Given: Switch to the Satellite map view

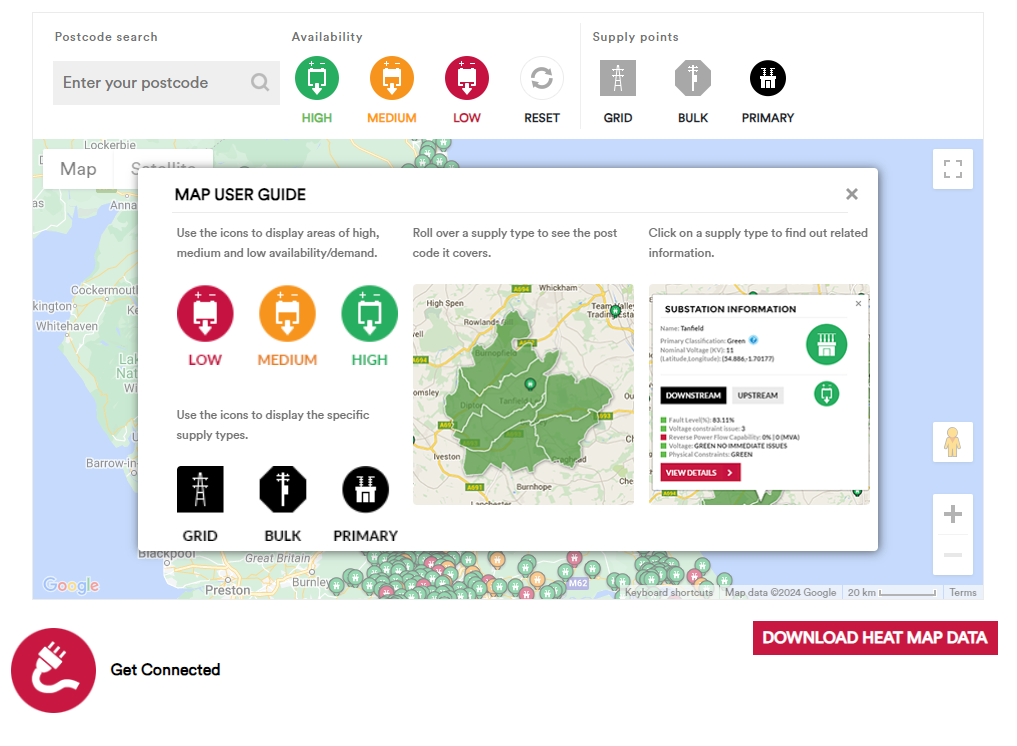Looking at the screenshot, I should tap(163, 169).
